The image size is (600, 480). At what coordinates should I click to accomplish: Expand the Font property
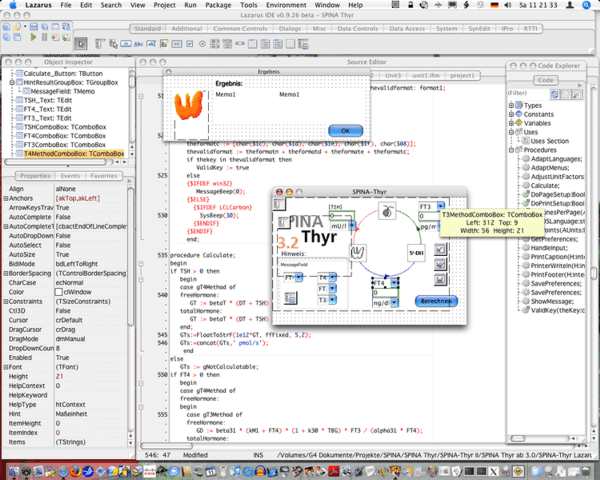tap(6, 367)
